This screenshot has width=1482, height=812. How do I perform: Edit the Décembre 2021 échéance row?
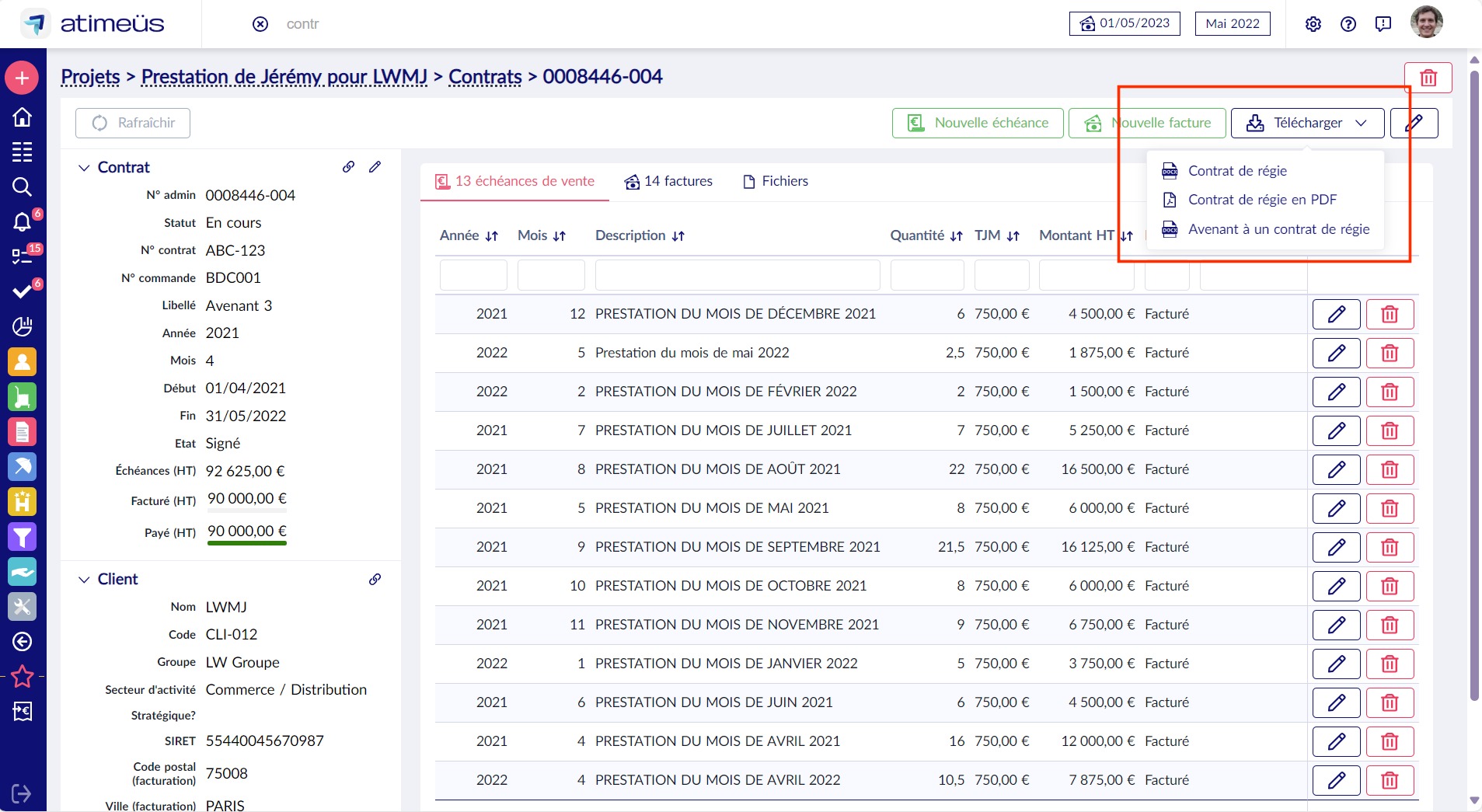point(1336,314)
